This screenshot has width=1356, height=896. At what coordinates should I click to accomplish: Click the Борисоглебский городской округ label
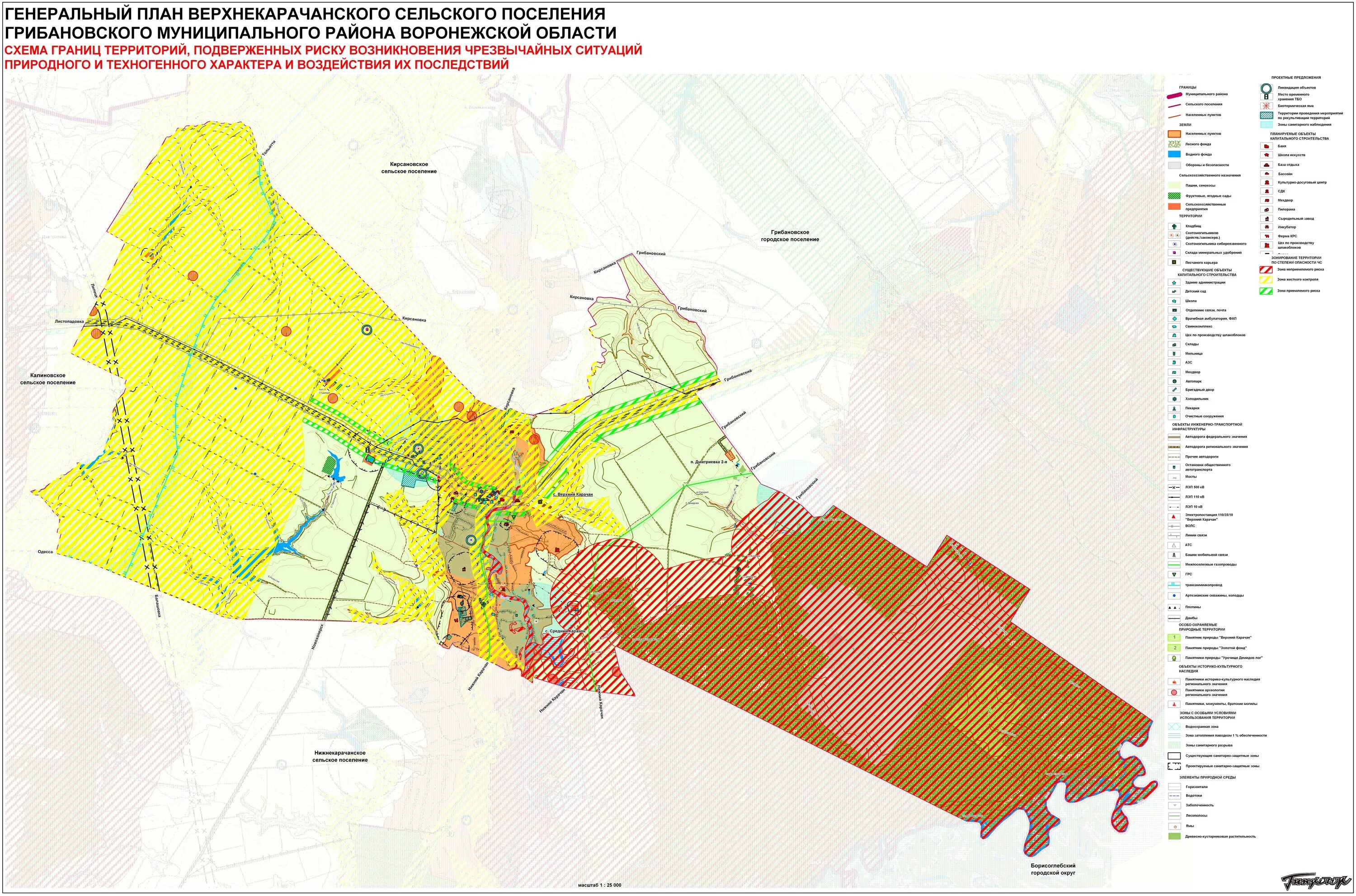(x=1053, y=869)
